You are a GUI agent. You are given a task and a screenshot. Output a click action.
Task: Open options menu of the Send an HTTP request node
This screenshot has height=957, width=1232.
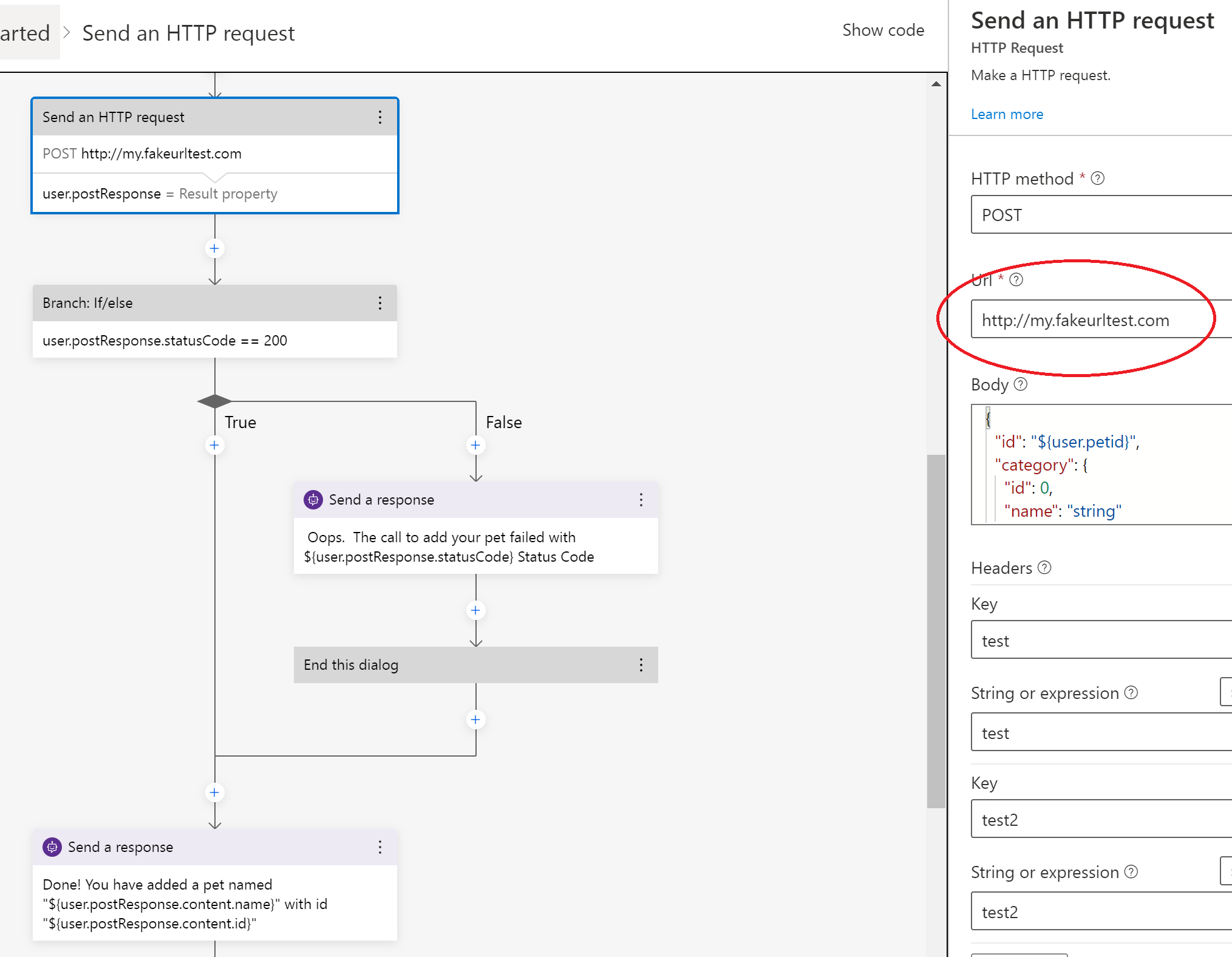click(x=380, y=117)
